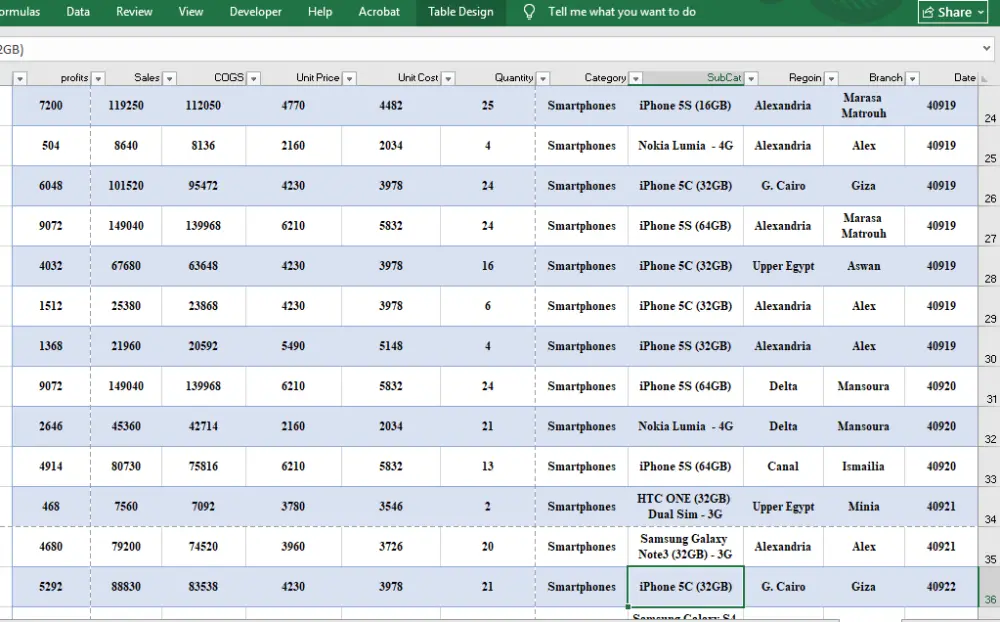
Task: Select the COGS cell 8136
Action: [203, 146]
